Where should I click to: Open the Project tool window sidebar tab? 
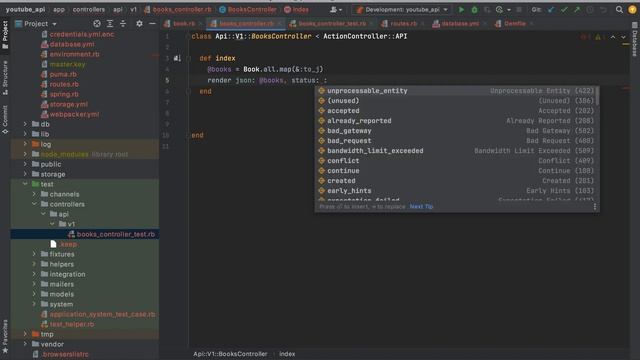(5, 34)
